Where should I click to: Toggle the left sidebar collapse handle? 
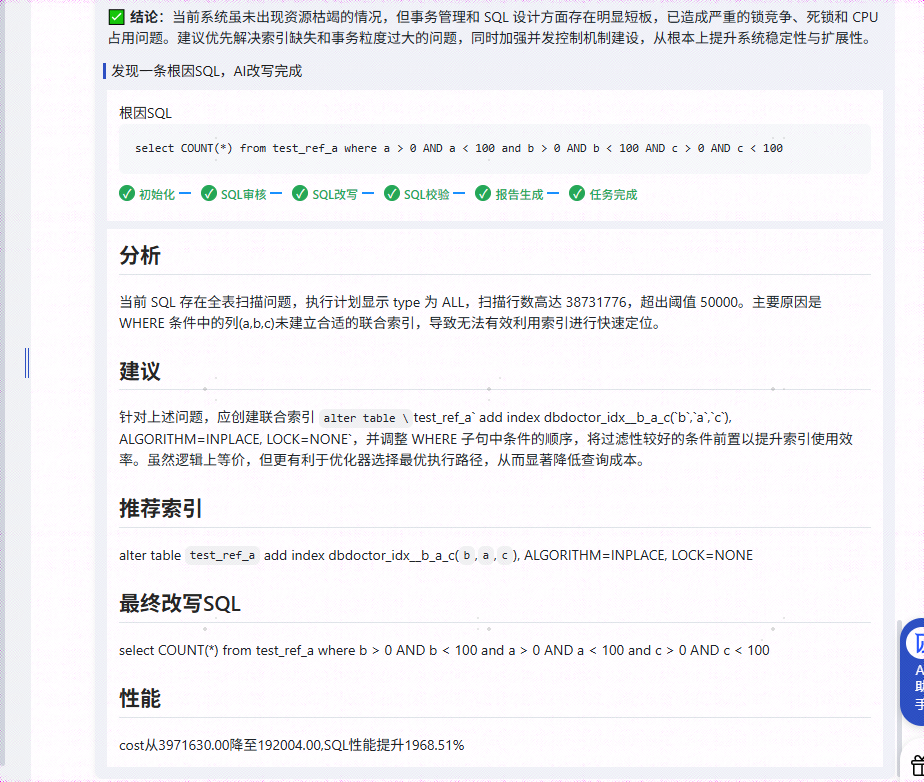[x=27, y=363]
